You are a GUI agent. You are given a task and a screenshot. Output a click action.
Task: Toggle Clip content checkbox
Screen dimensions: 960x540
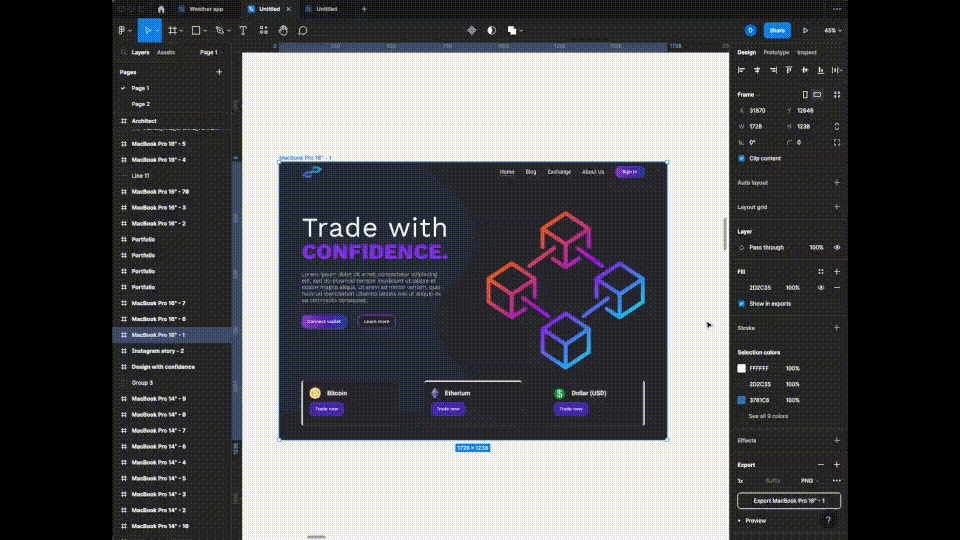[741, 159]
